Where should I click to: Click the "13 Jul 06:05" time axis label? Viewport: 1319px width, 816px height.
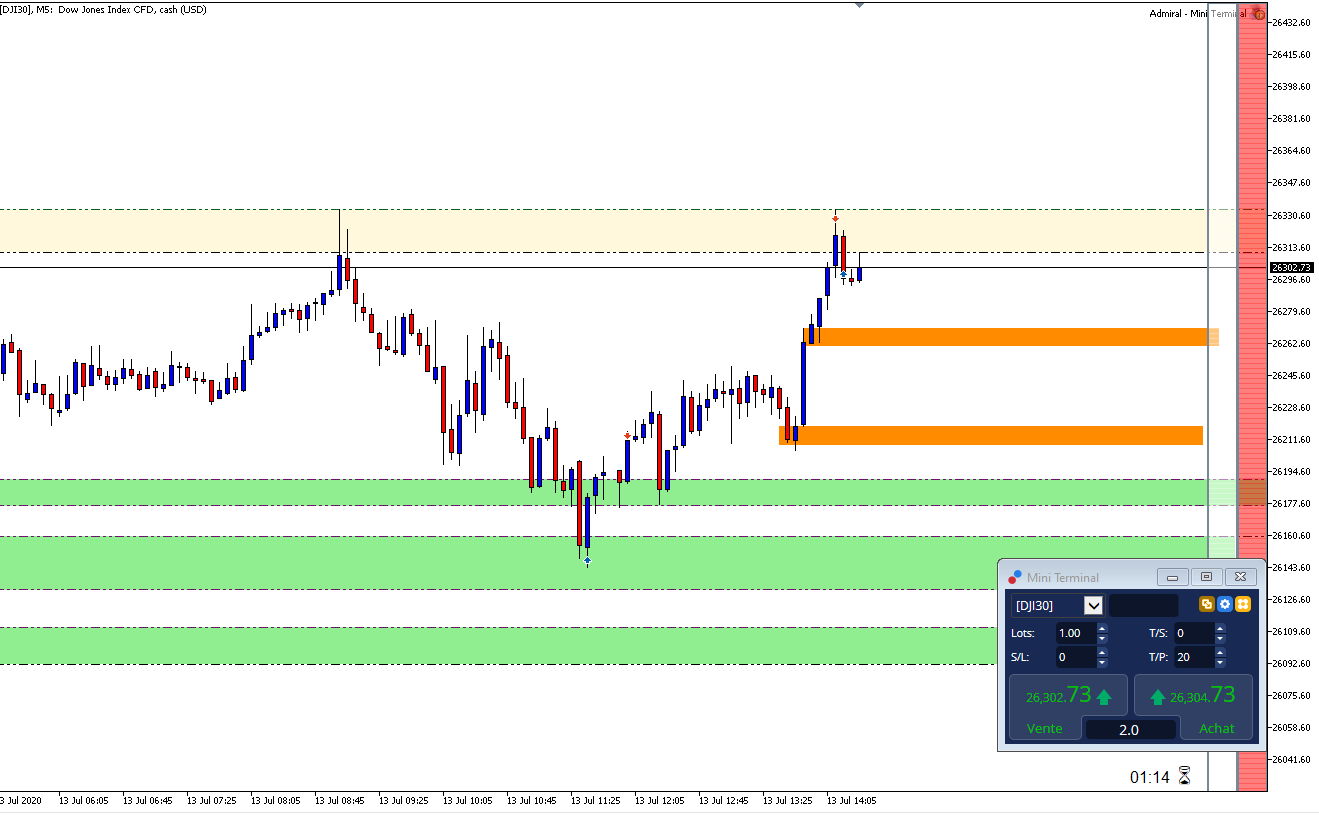[84, 800]
